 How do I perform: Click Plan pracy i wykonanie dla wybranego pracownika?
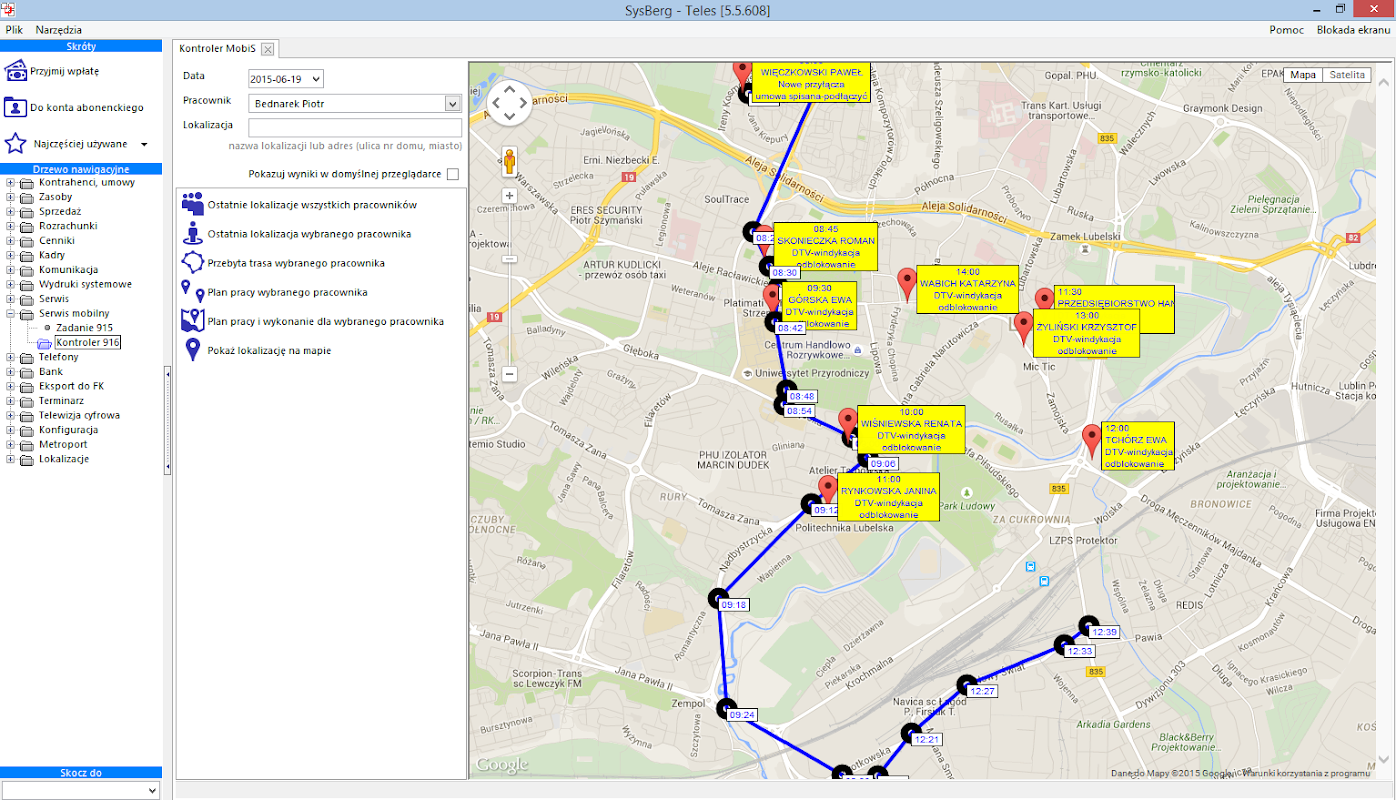[x=326, y=321]
